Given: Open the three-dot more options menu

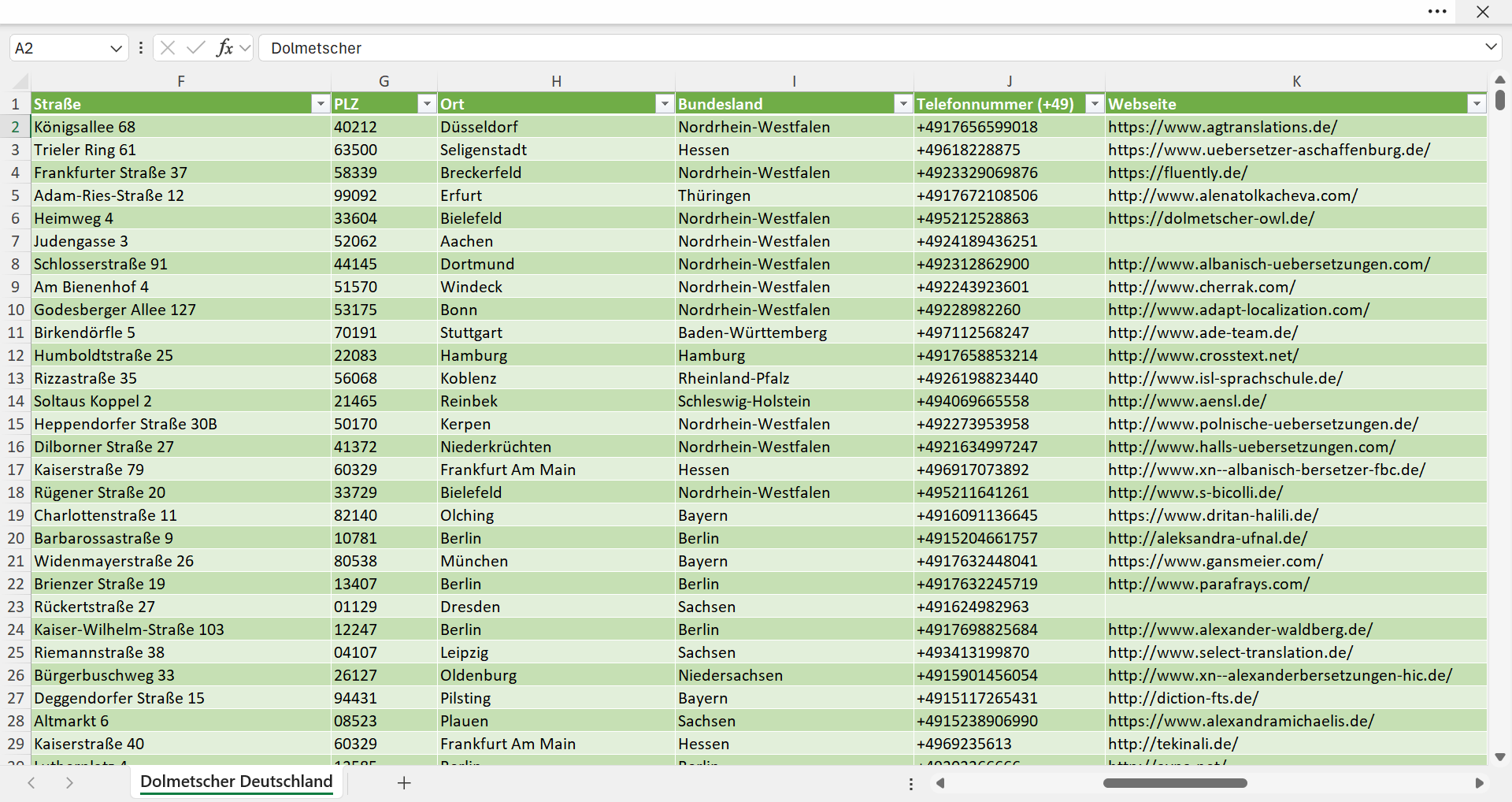Looking at the screenshot, I should coord(1437,12).
